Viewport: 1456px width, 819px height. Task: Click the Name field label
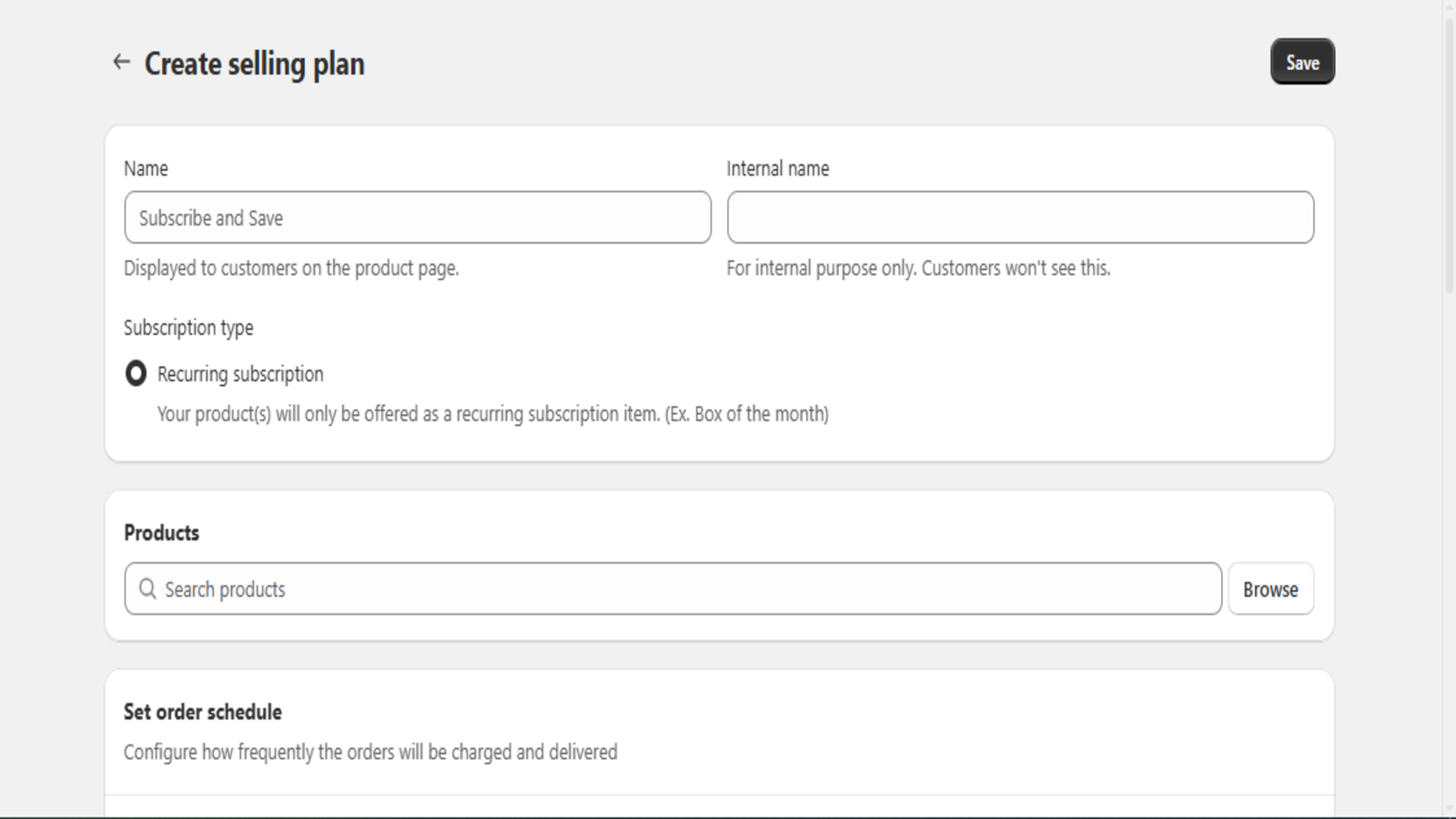pos(146,168)
